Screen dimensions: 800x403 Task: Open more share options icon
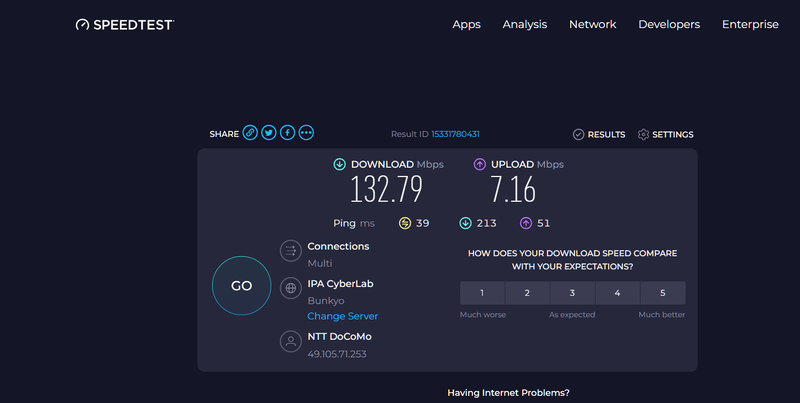pos(306,133)
